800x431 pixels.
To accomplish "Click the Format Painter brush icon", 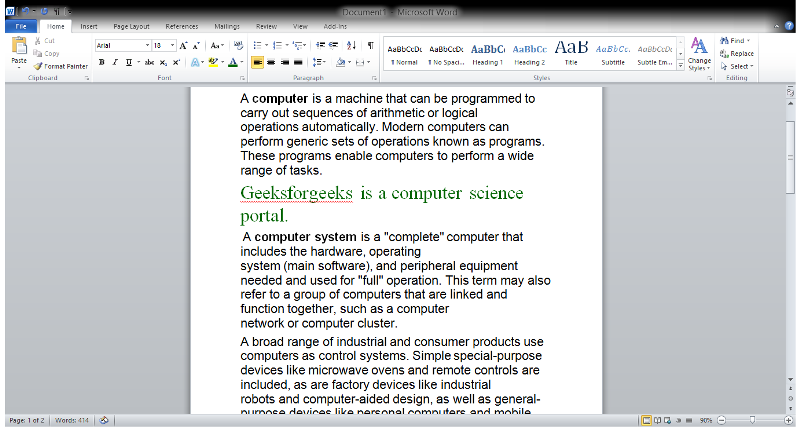I will (x=38, y=66).
